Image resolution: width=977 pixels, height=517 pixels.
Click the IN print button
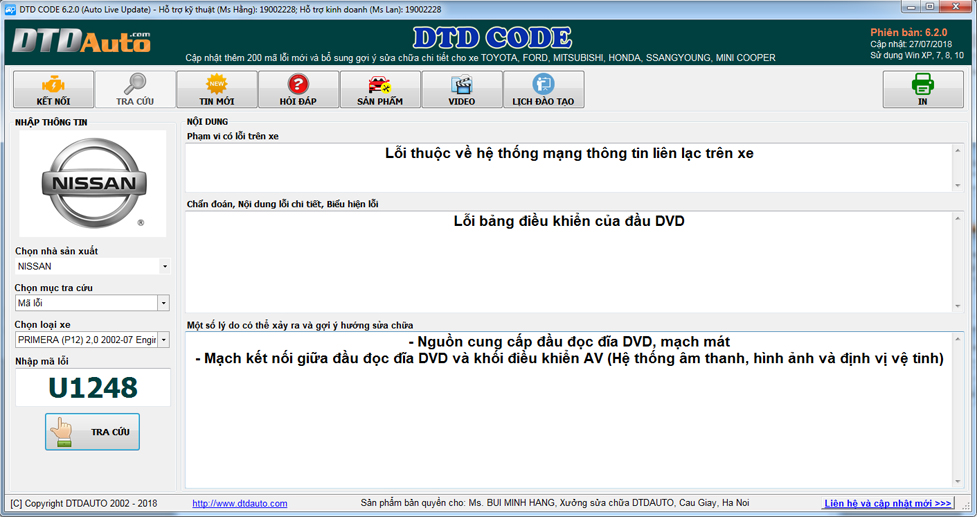click(x=923, y=90)
